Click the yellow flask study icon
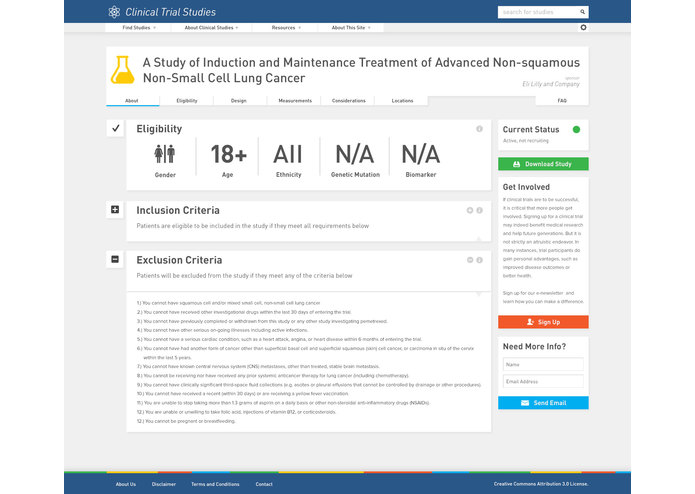Screen dimensions: 695x494 click(122, 70)
